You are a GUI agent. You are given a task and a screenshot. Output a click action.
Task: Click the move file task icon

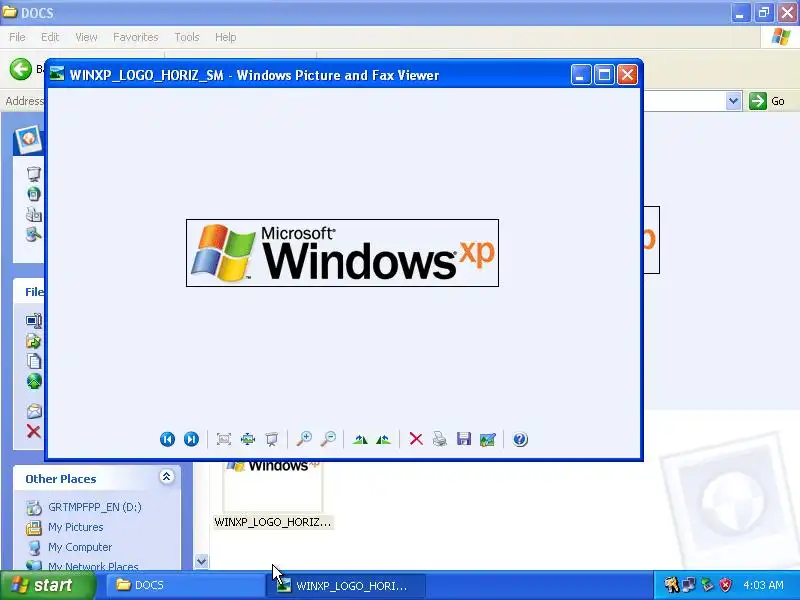pyautogui.click(x=34, y=341)
